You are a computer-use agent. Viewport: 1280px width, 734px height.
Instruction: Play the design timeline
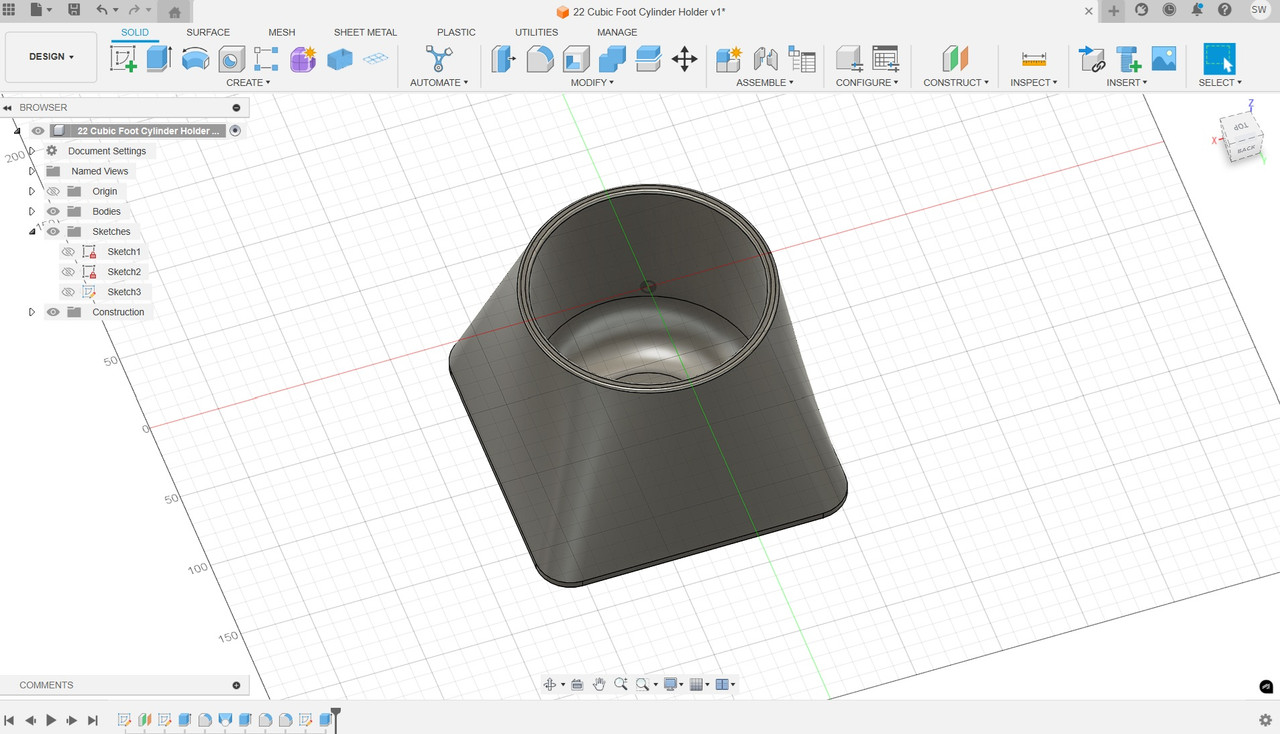click(51, 720)
